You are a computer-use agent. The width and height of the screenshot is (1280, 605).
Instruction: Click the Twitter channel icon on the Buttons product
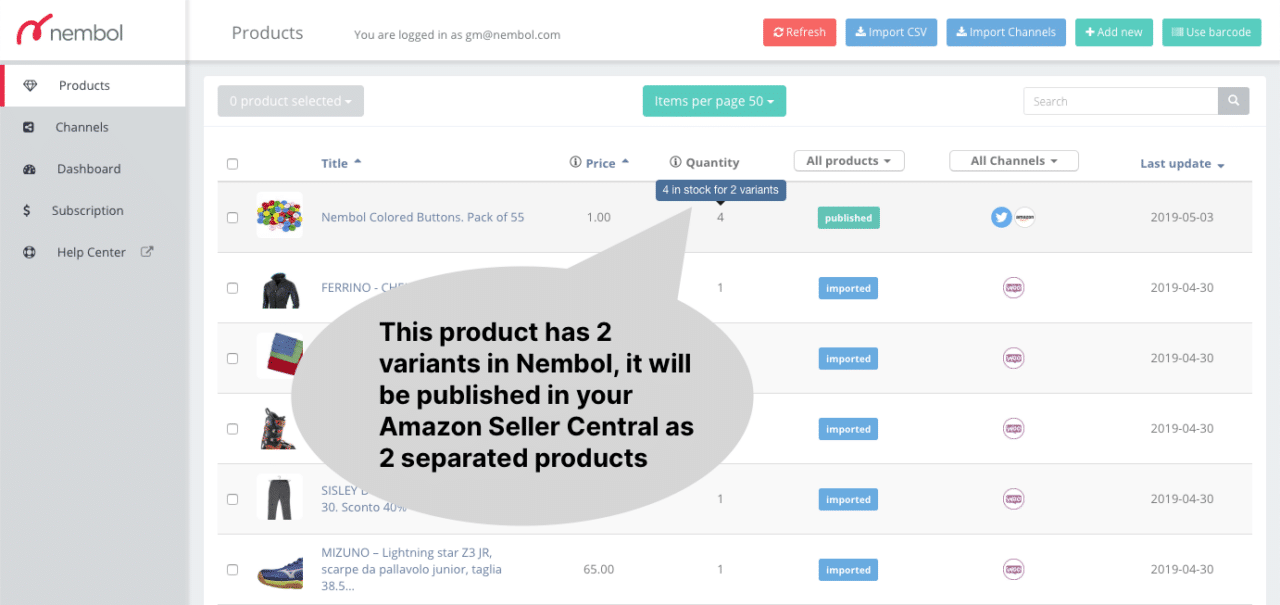pyautogui.click(x=1001, y=217)
